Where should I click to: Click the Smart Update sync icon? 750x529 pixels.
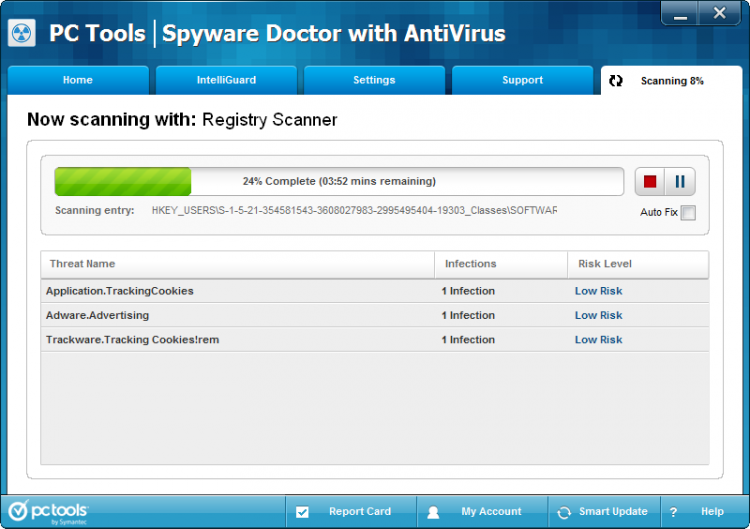tap(564, 512)
